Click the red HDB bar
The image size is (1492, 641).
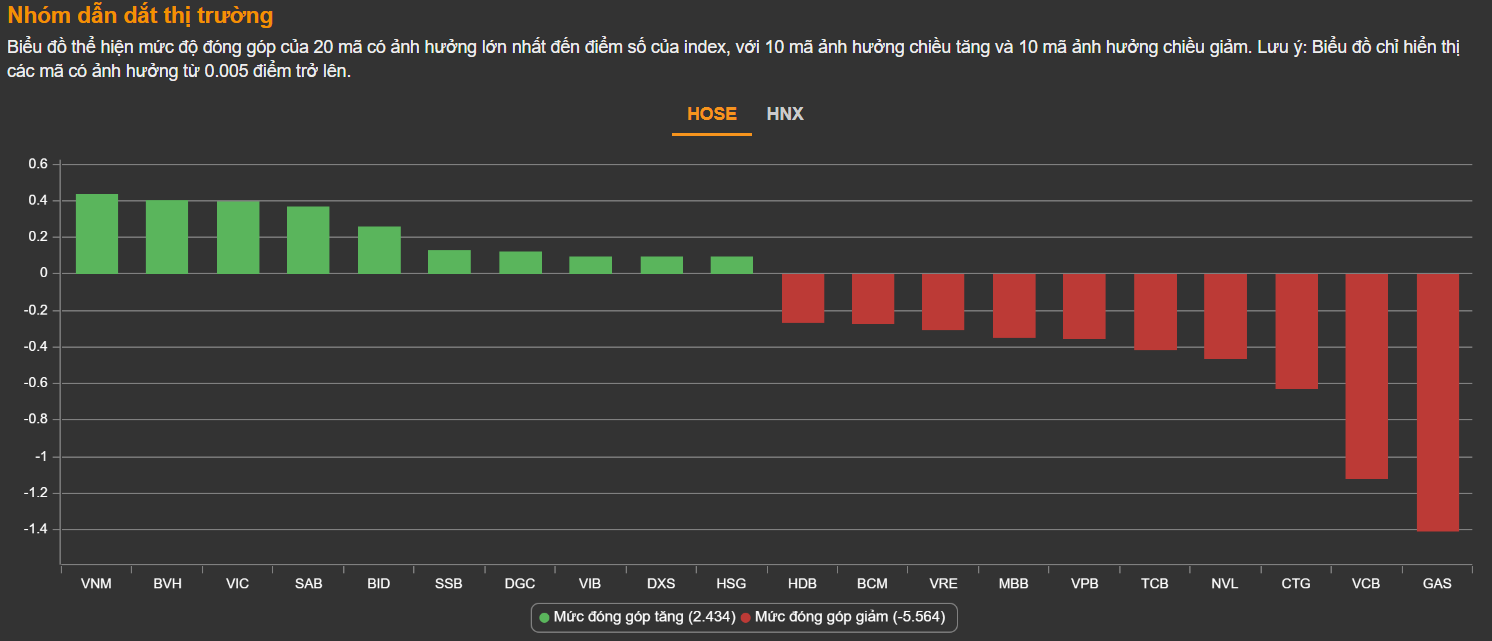click(x=802, y=298)
